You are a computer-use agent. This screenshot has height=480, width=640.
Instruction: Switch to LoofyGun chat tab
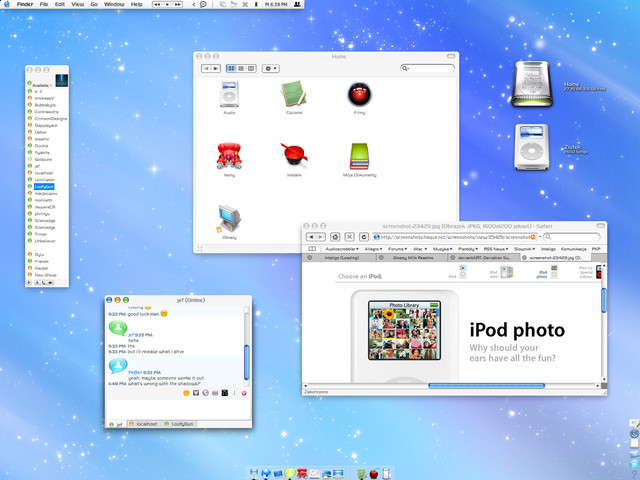180,424
